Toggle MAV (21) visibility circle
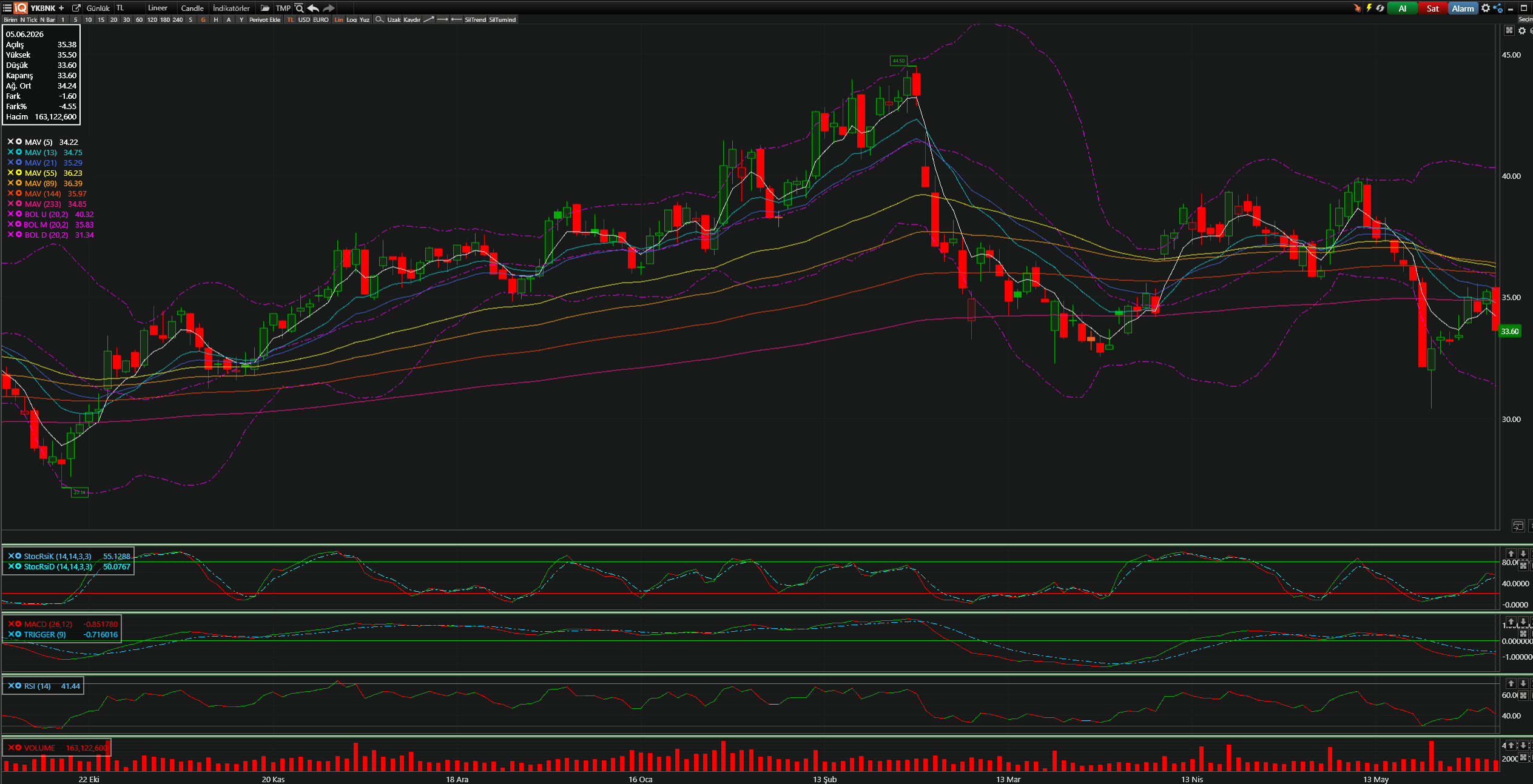Screen dimensions: 1533x784 (19, 162)
